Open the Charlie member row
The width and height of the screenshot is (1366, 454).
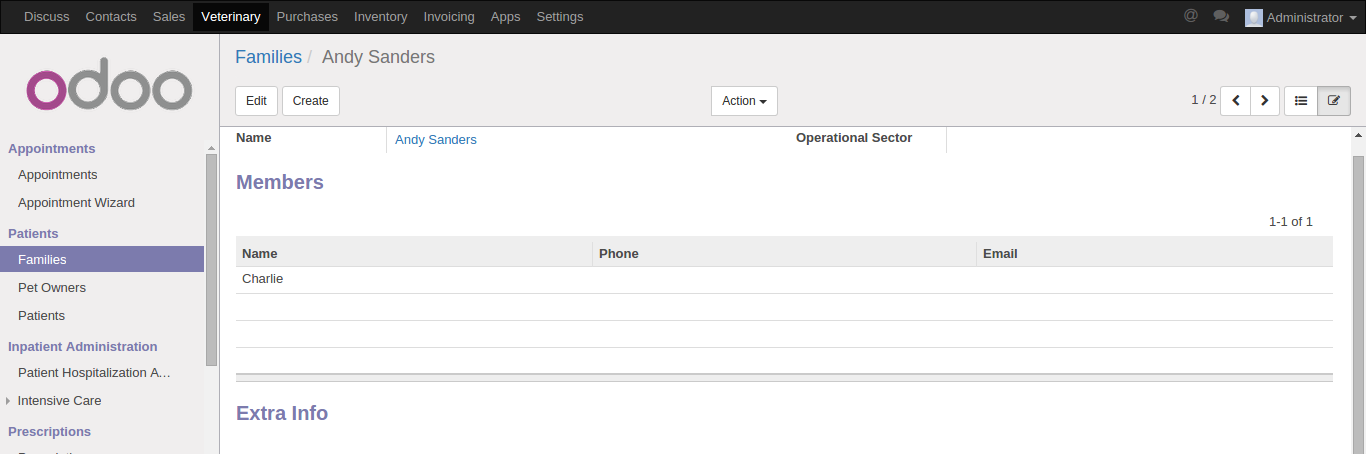click(263, 279)
